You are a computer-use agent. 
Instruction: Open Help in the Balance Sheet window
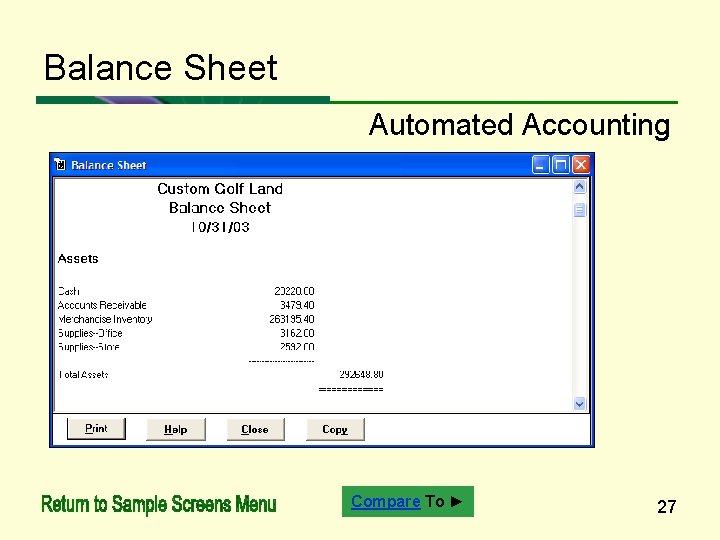point(175,429)
